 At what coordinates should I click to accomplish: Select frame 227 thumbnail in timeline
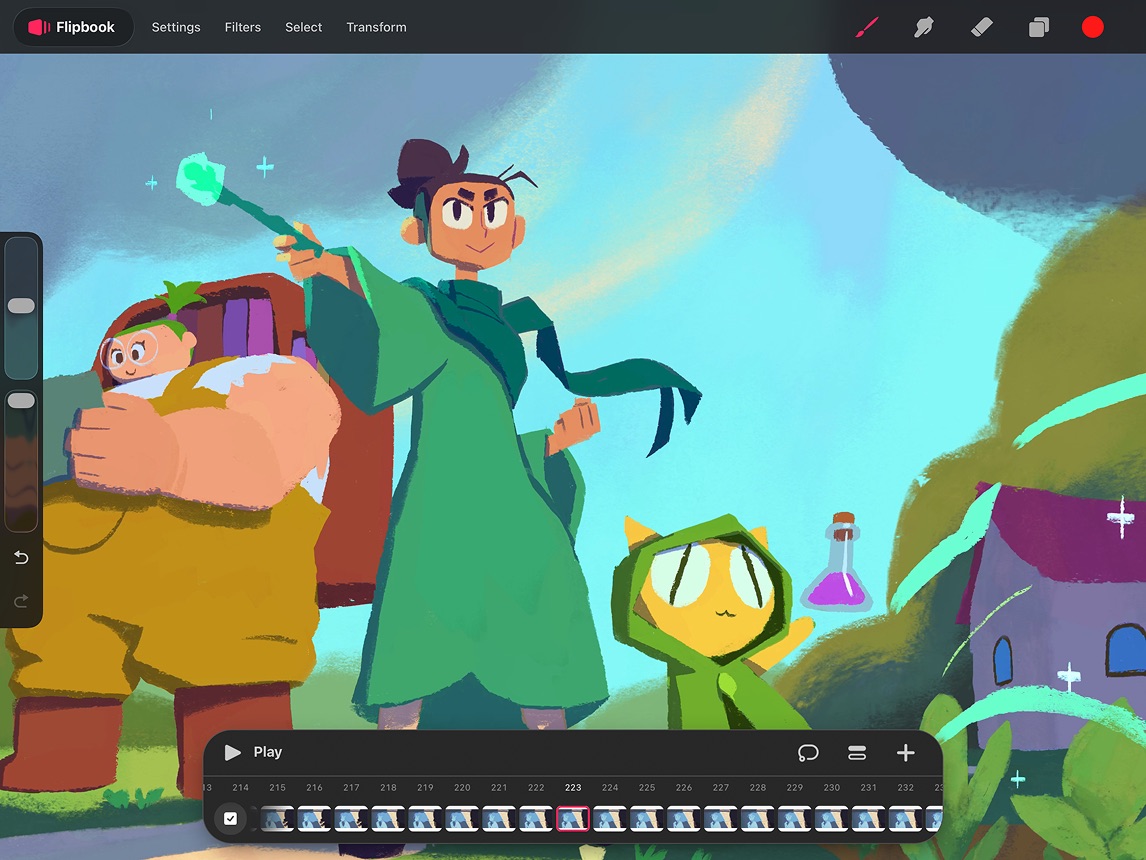tap(720, 819)
